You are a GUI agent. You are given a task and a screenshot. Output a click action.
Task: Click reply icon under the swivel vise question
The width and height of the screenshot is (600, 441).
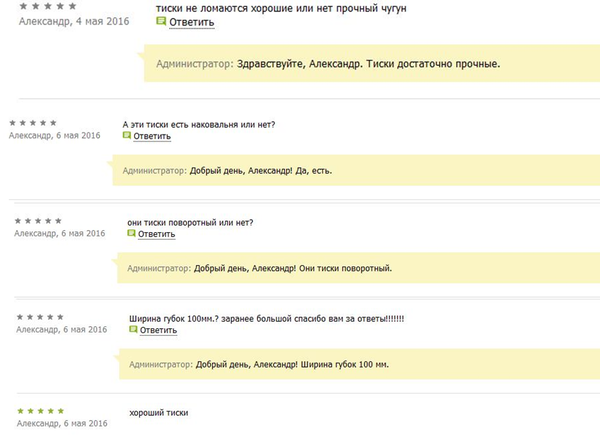[x=132, y=234]
